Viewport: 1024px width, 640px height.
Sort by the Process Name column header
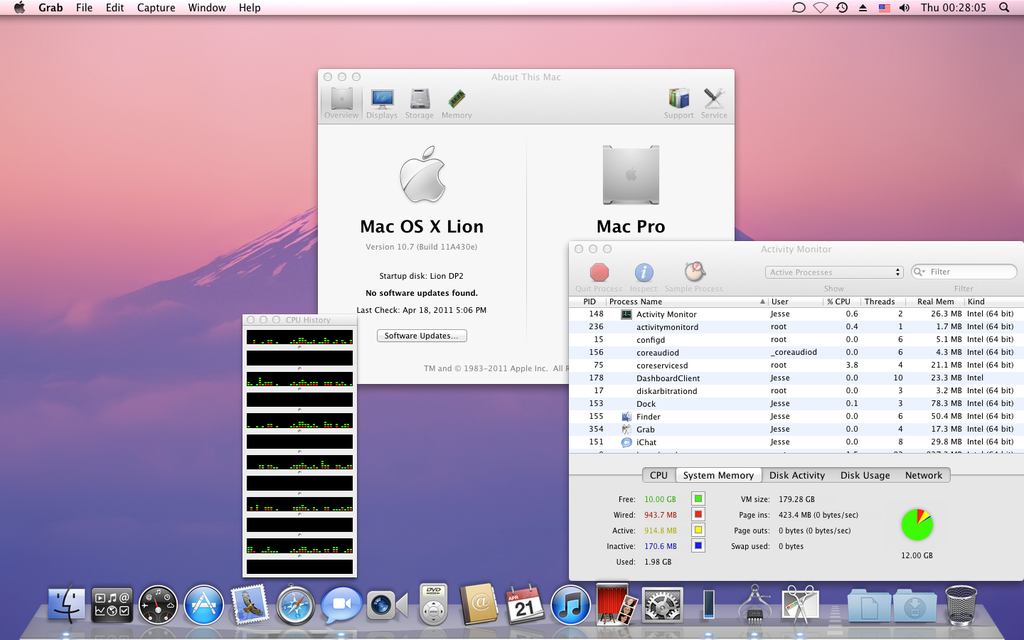pyautogui.click(x=686, y=302)
